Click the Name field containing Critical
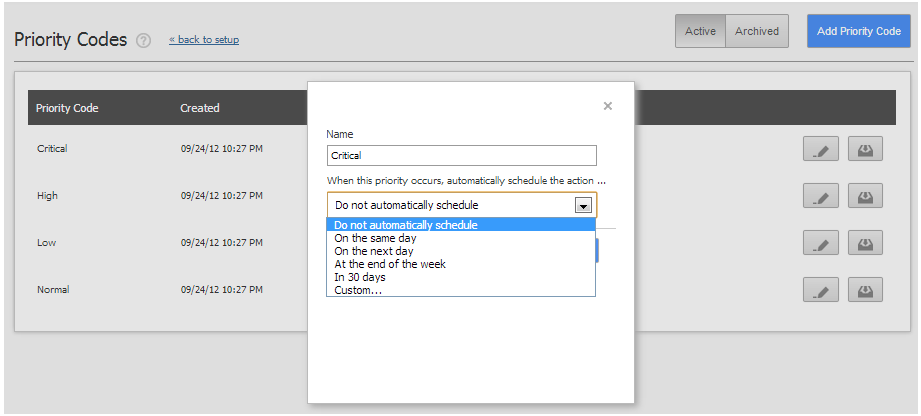Screen dimensions: 921x416 tap(462, 156)
